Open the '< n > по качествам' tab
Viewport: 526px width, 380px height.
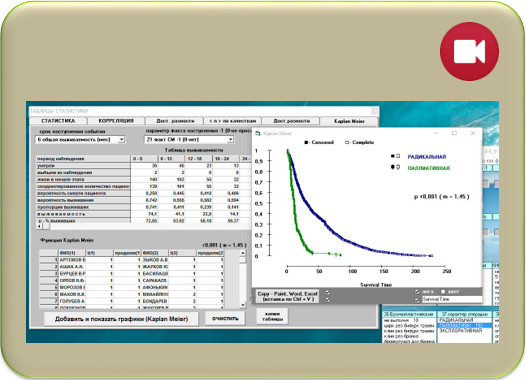232,121
